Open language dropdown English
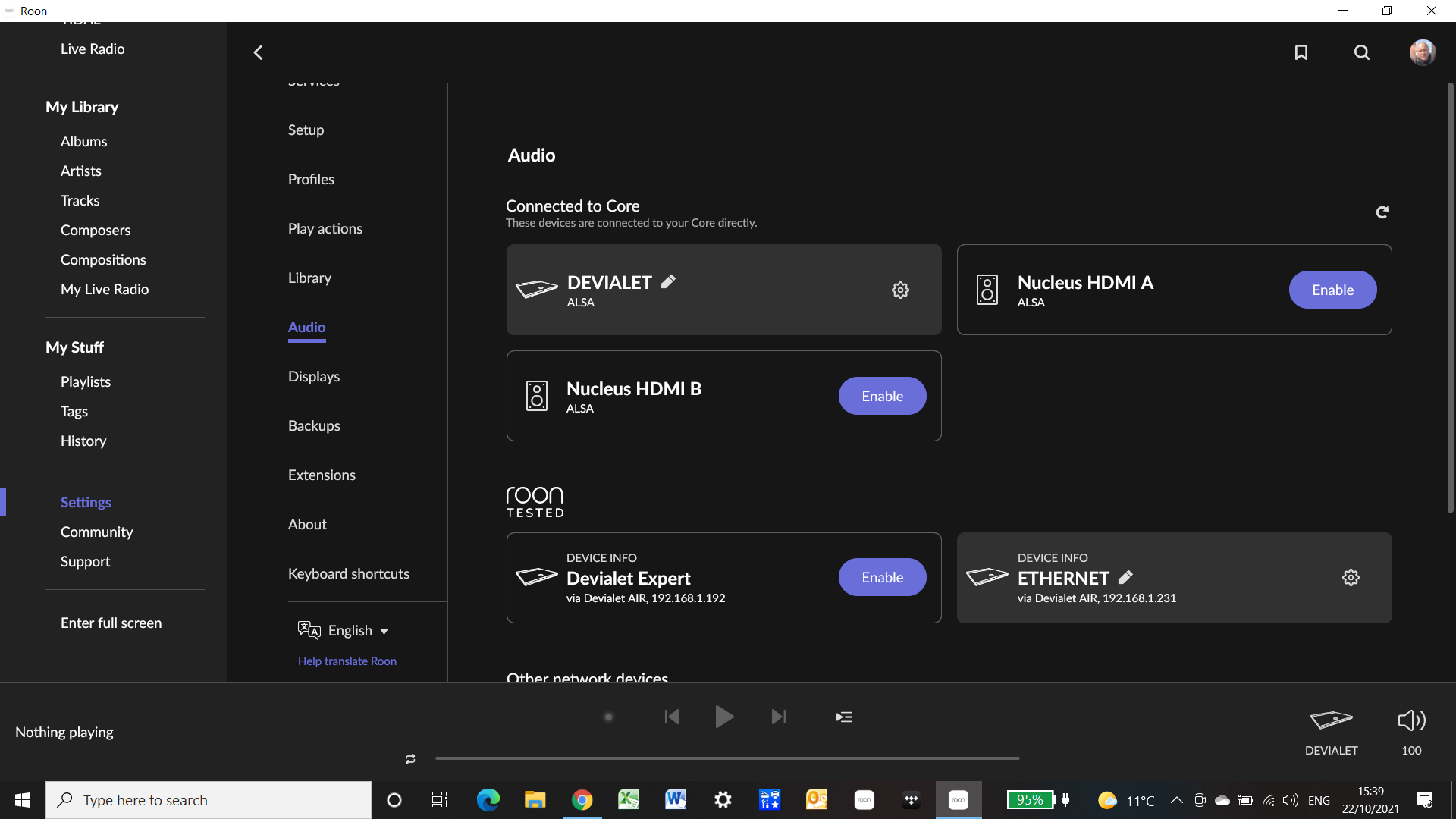The image size is (1456, 819). [x=344, y=630]
